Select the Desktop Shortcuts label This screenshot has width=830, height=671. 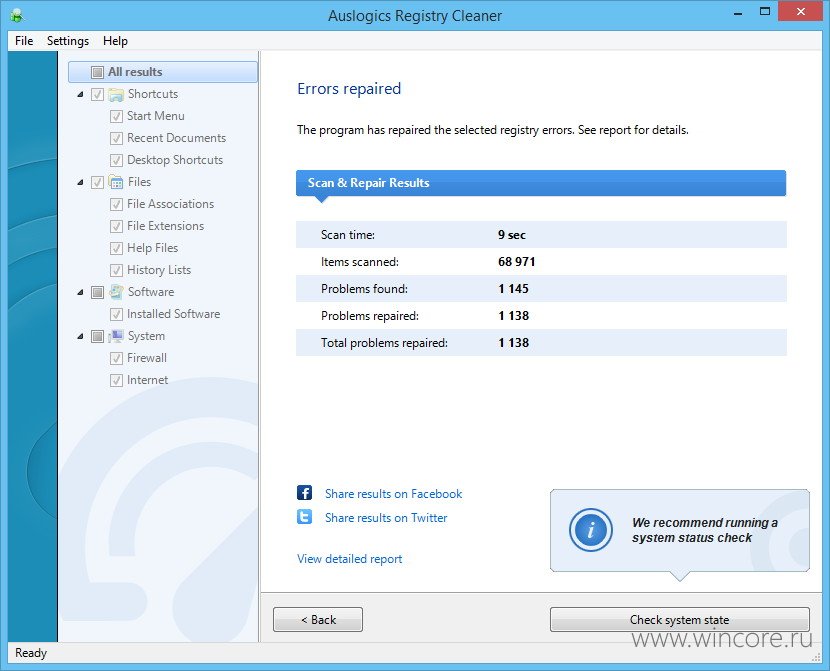tap(175, 160)
